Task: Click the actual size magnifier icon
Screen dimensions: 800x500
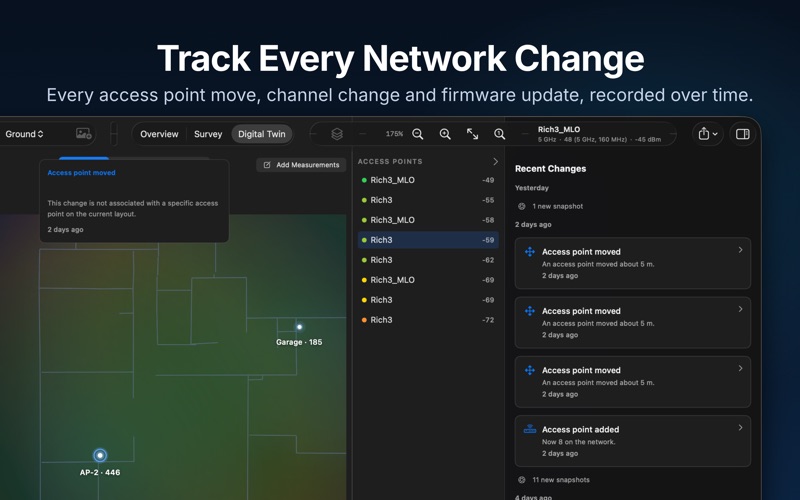Action: pos(499,134)
